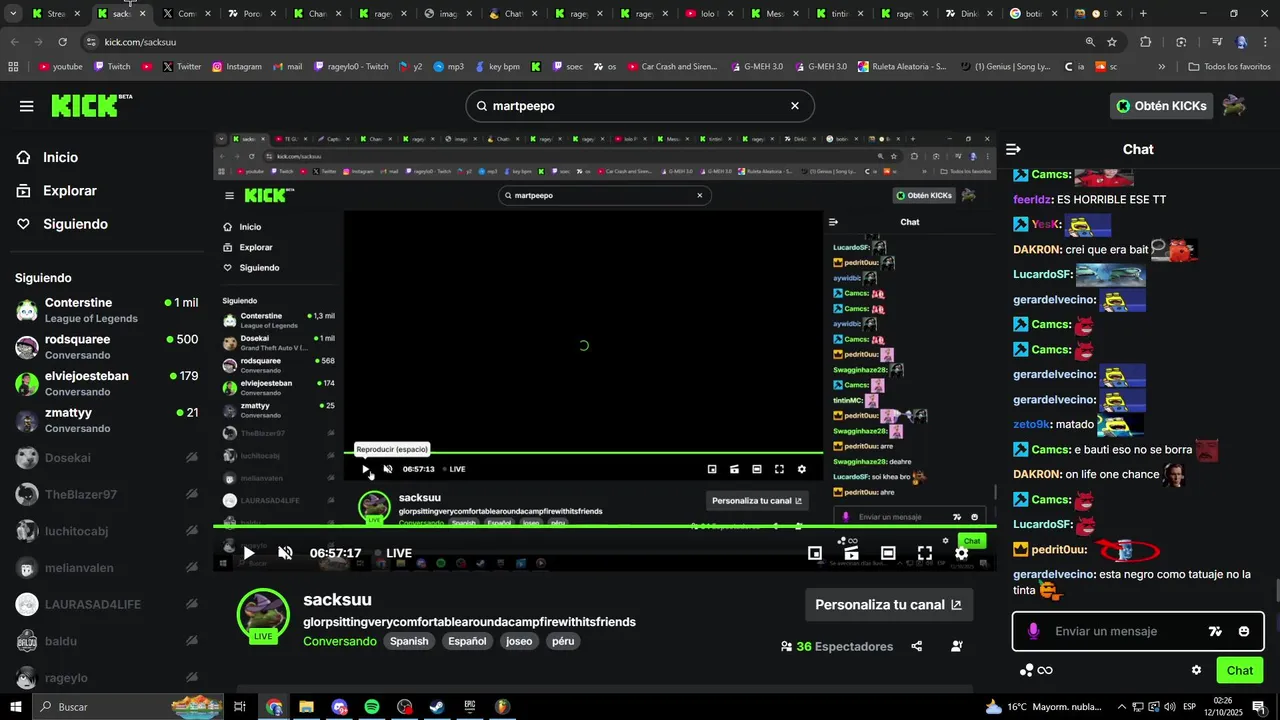
Task: Unmute the stream volume
Action: 285,553
